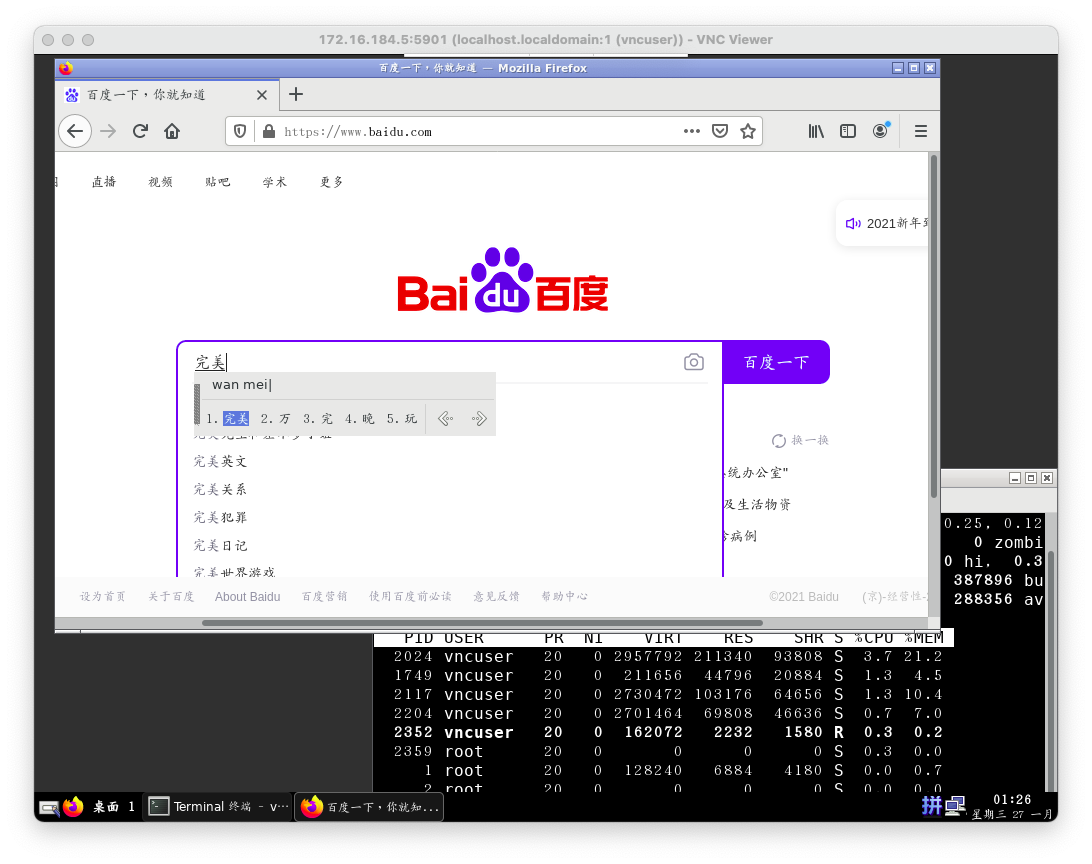1092x864 pixels.
Task: Click 设为首页 footer link
Action: [102, 597]
